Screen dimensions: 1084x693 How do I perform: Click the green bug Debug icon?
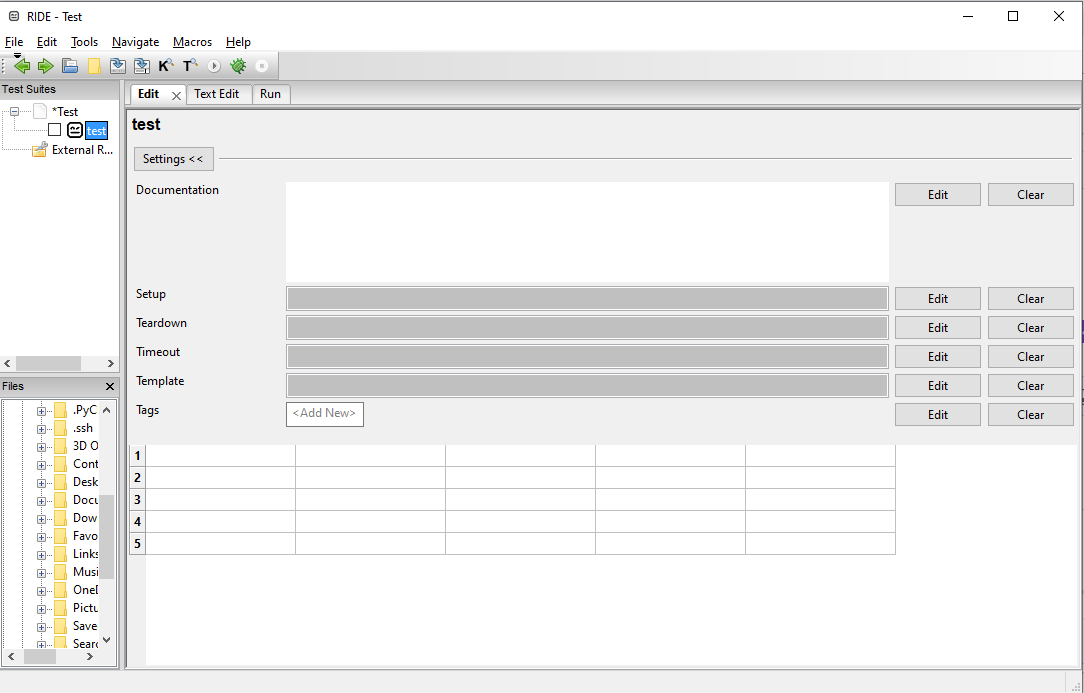point(239,66)
